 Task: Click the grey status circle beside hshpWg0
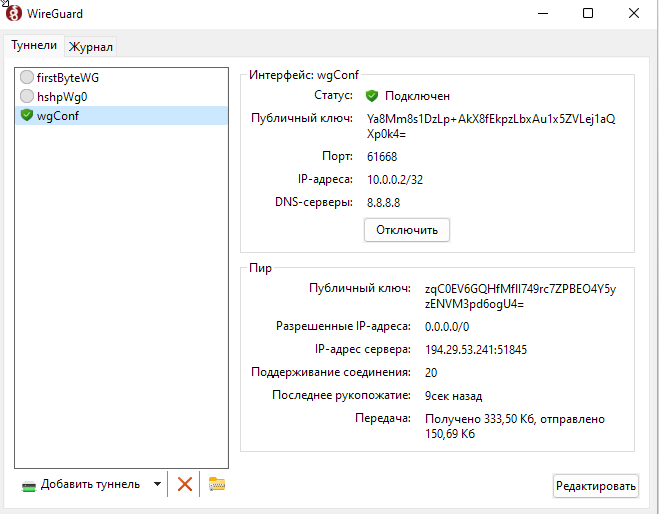26,96
